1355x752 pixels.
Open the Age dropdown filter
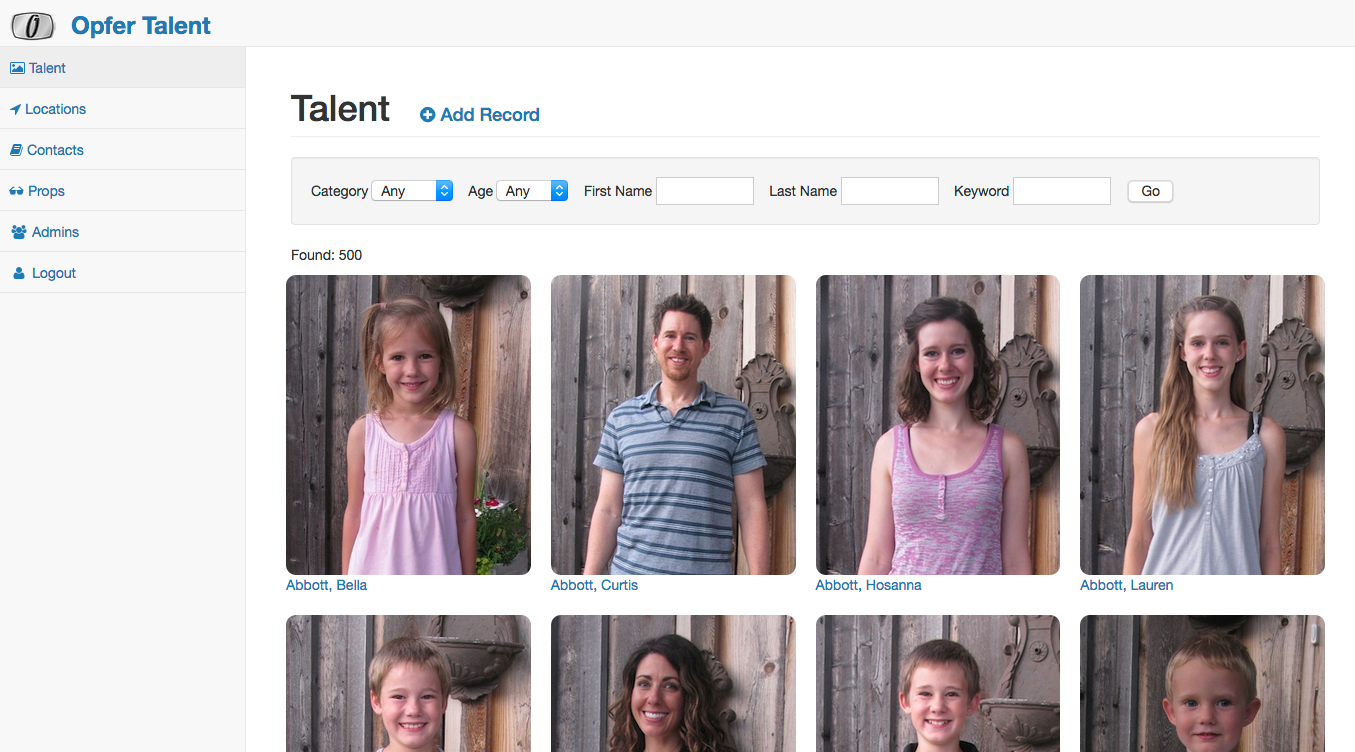pos(532,191)
